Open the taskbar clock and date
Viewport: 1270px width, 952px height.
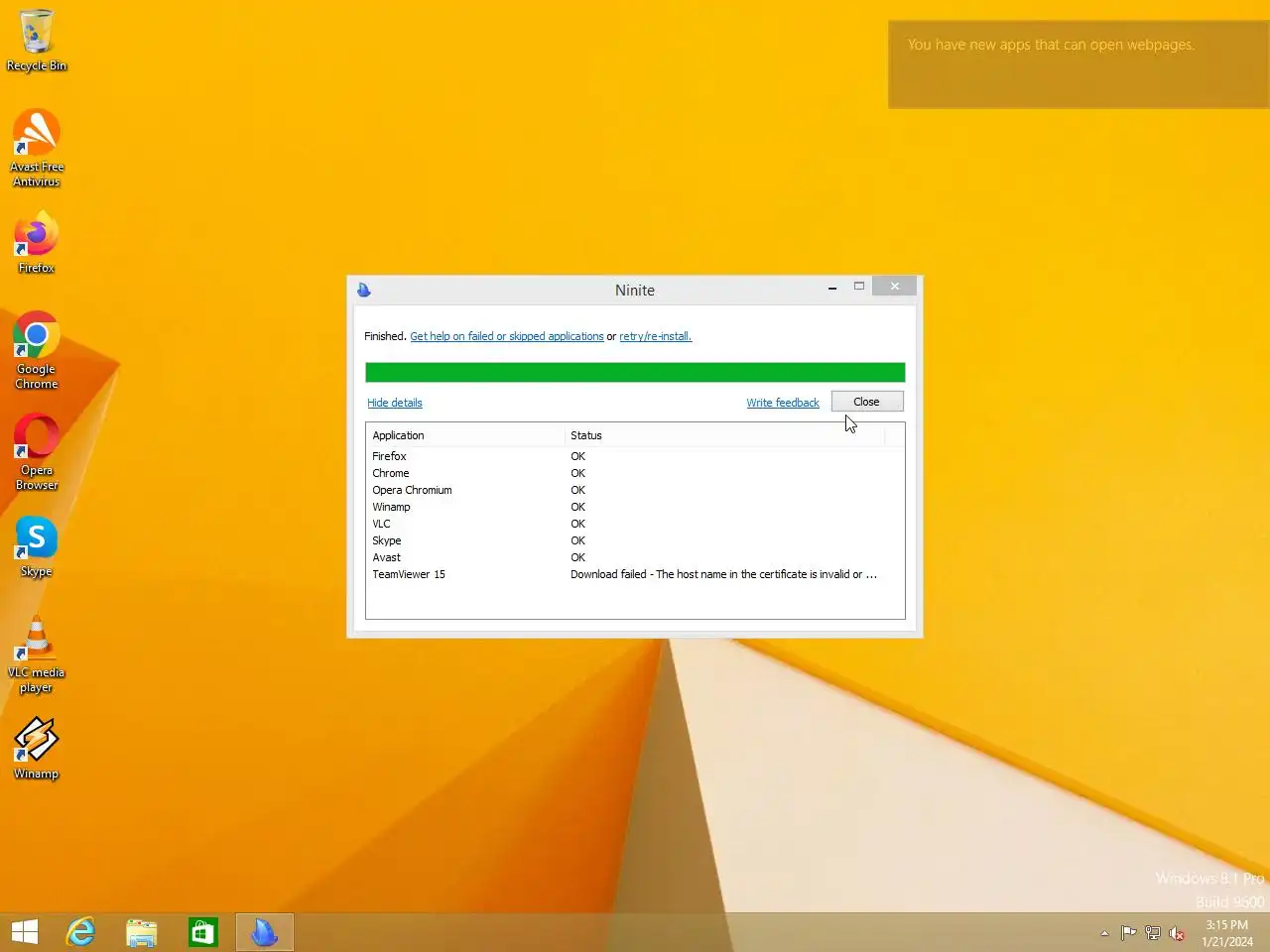point(1227,933)
